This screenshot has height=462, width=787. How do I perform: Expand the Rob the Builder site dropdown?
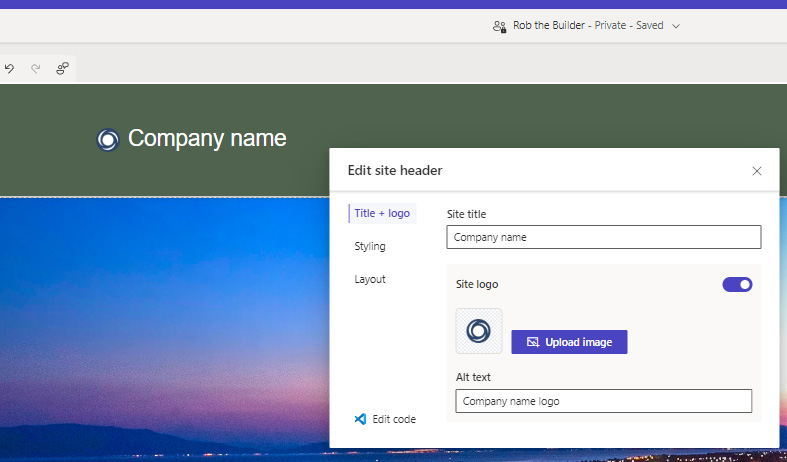(676, 26)
